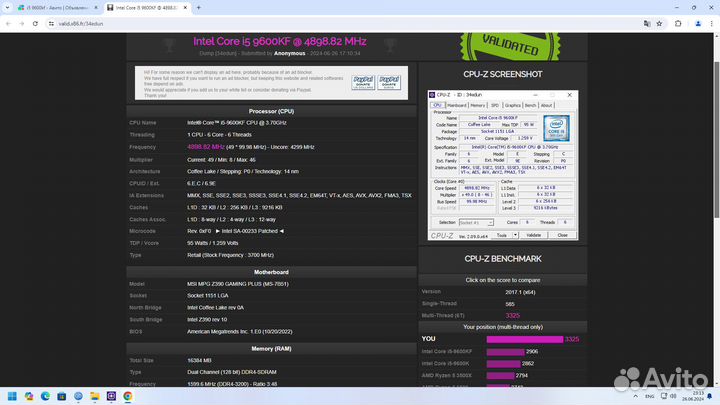Screen dimensions: 720x405
Task: Reload the page with the refresh icon
Action: point(35,23)
